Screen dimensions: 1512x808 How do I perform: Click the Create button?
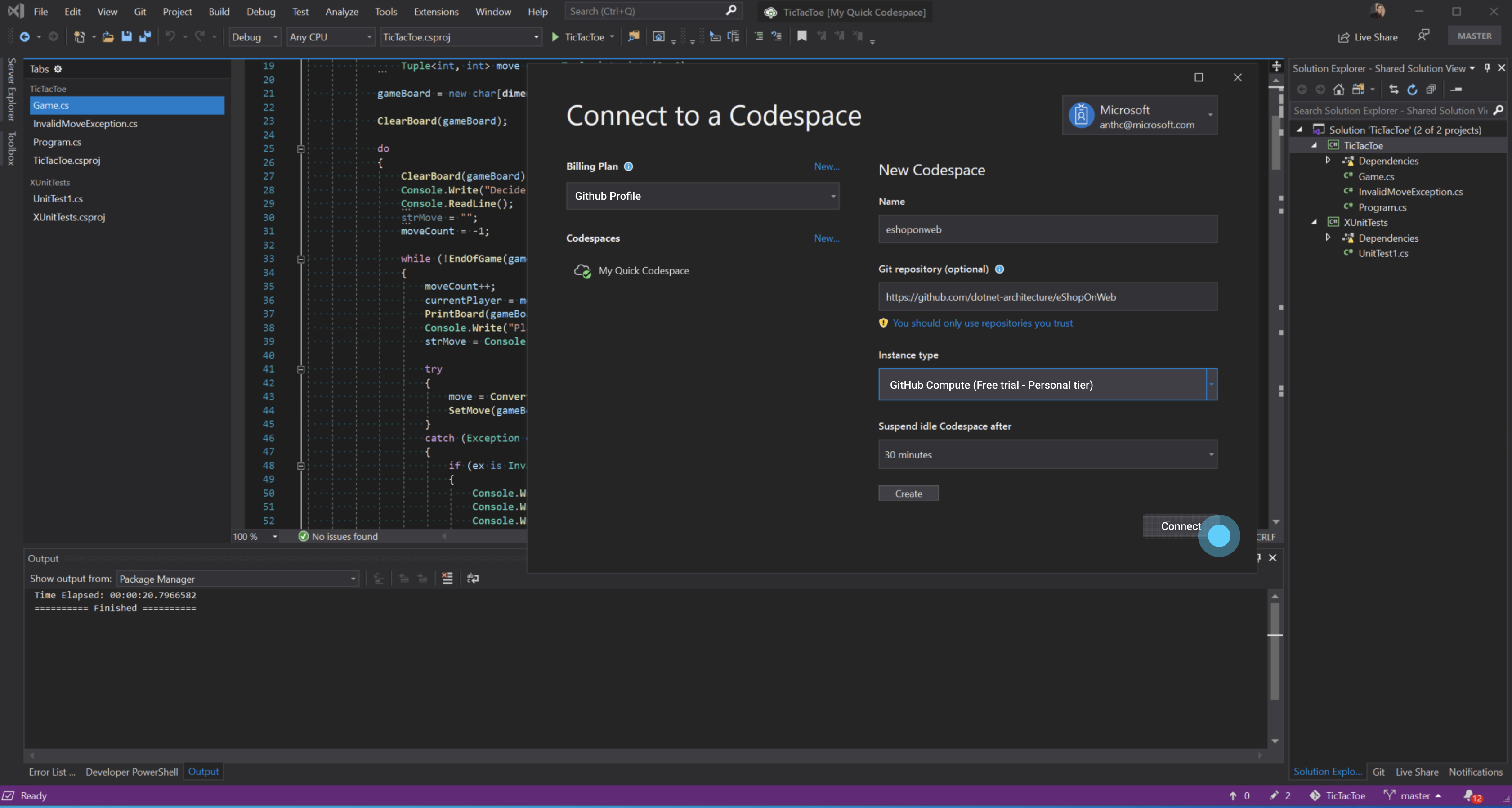pyautogui.click(x=908, y=493)
